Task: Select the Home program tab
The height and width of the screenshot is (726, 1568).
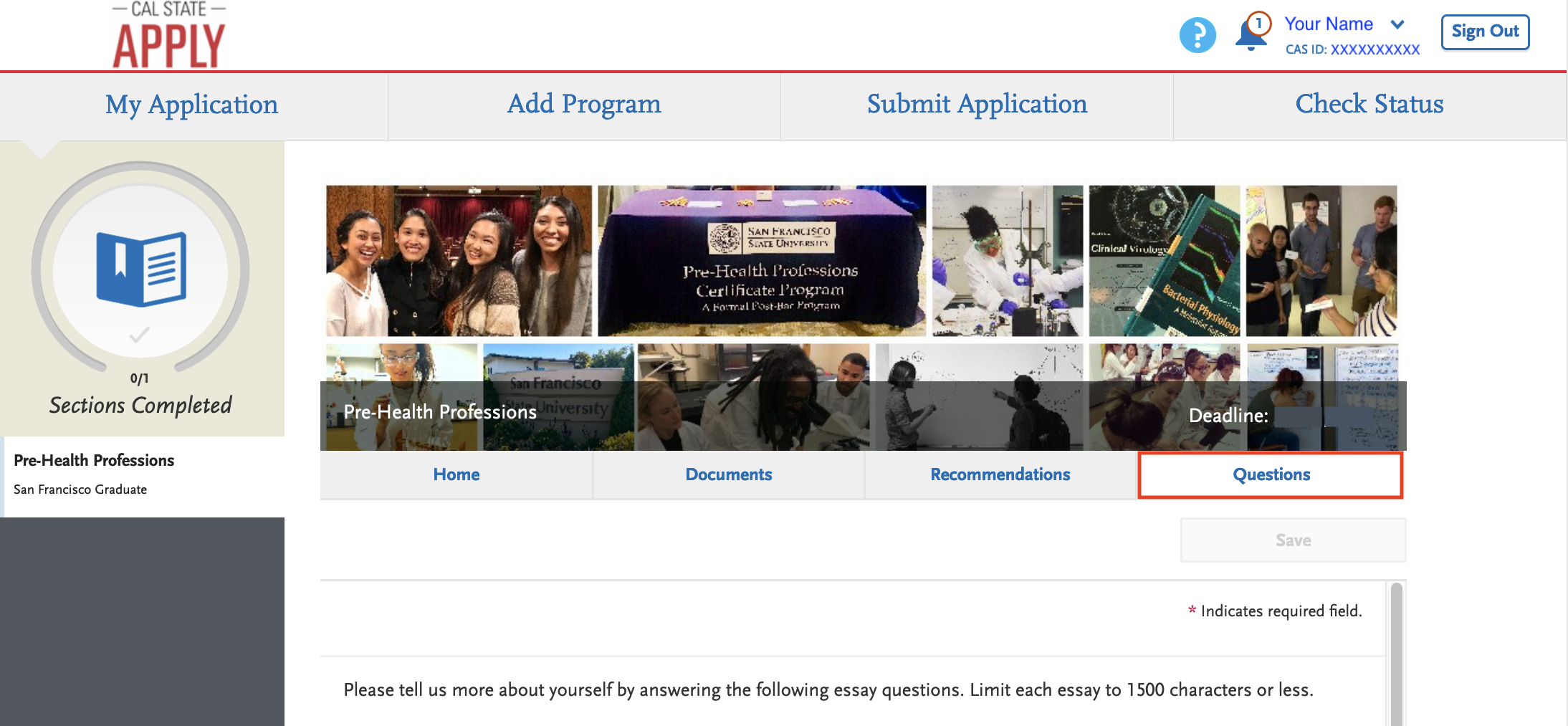Action: 456,474
